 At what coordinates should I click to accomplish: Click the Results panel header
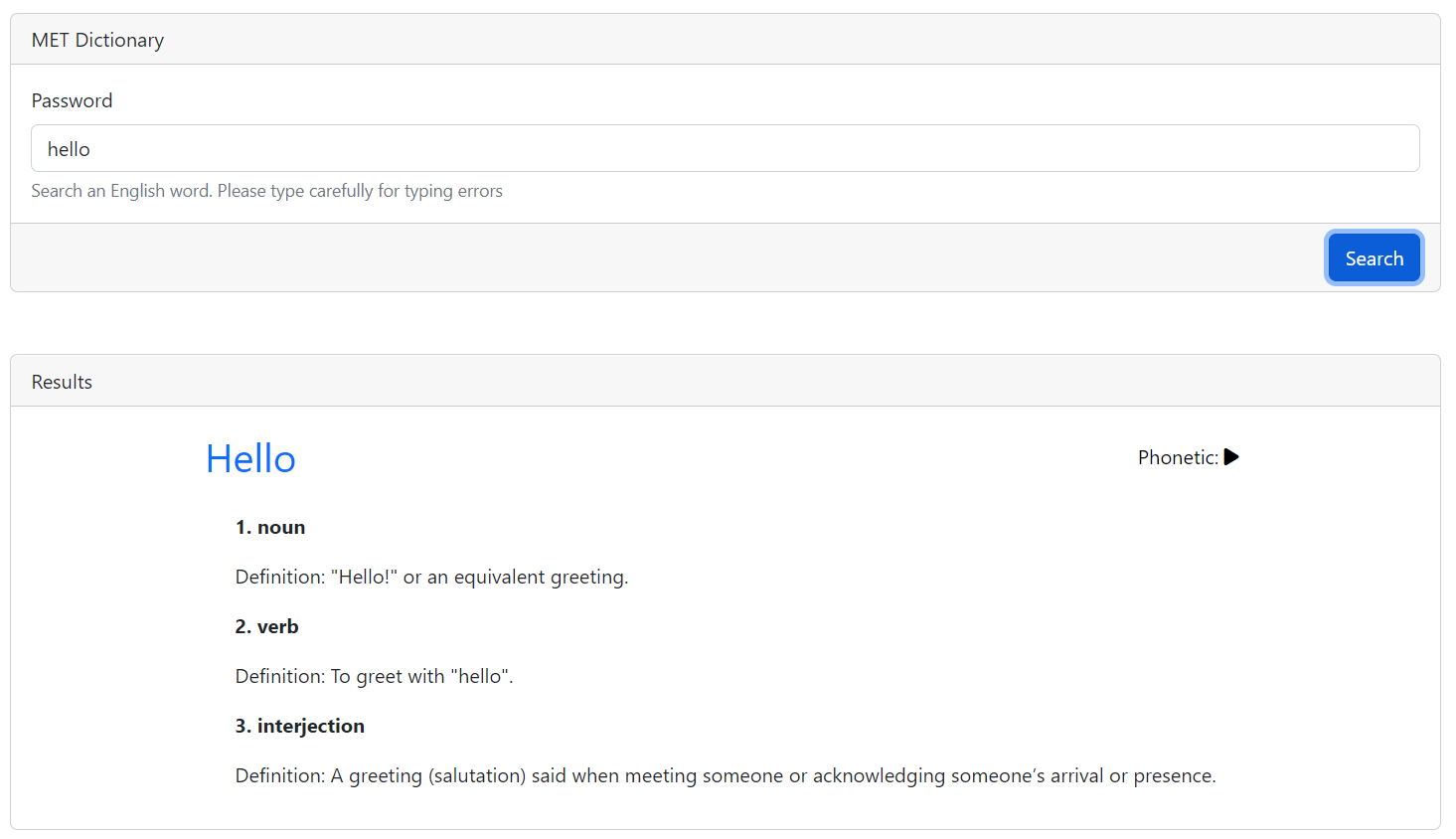[x=62, y=381]
